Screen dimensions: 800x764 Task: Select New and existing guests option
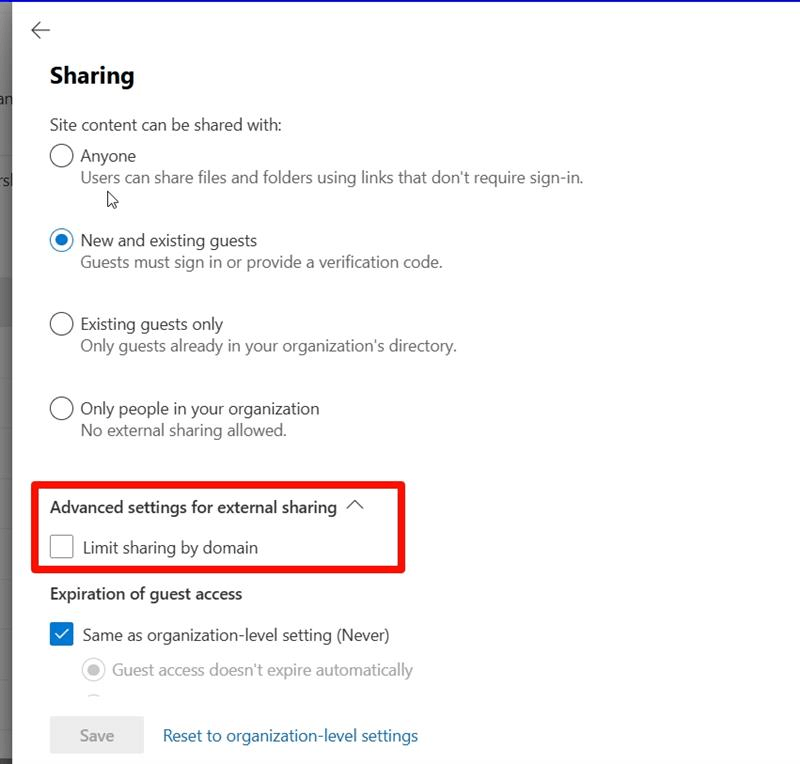click(61, 240)
